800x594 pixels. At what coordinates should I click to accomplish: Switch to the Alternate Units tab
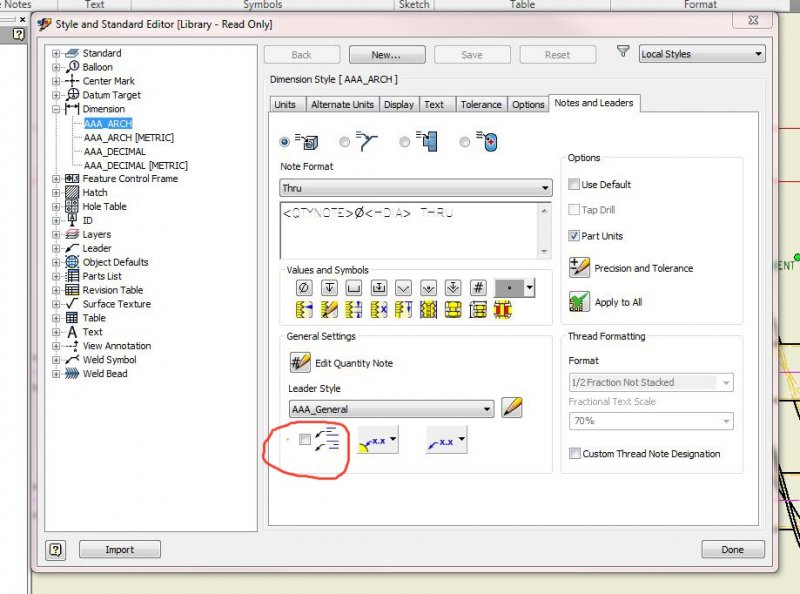point(342,104)
